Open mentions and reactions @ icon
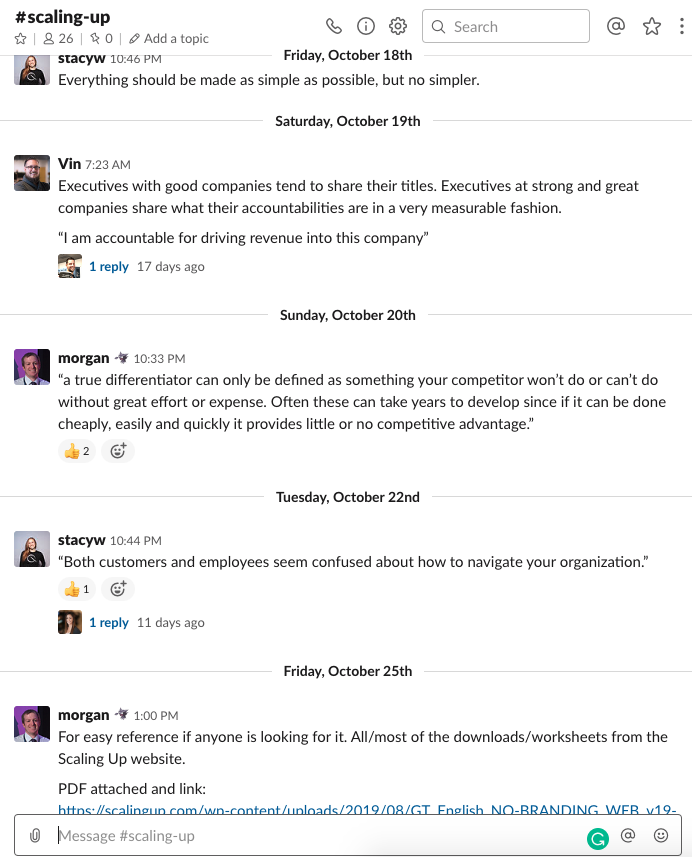The image size is (692, 857). click(616, 27)
